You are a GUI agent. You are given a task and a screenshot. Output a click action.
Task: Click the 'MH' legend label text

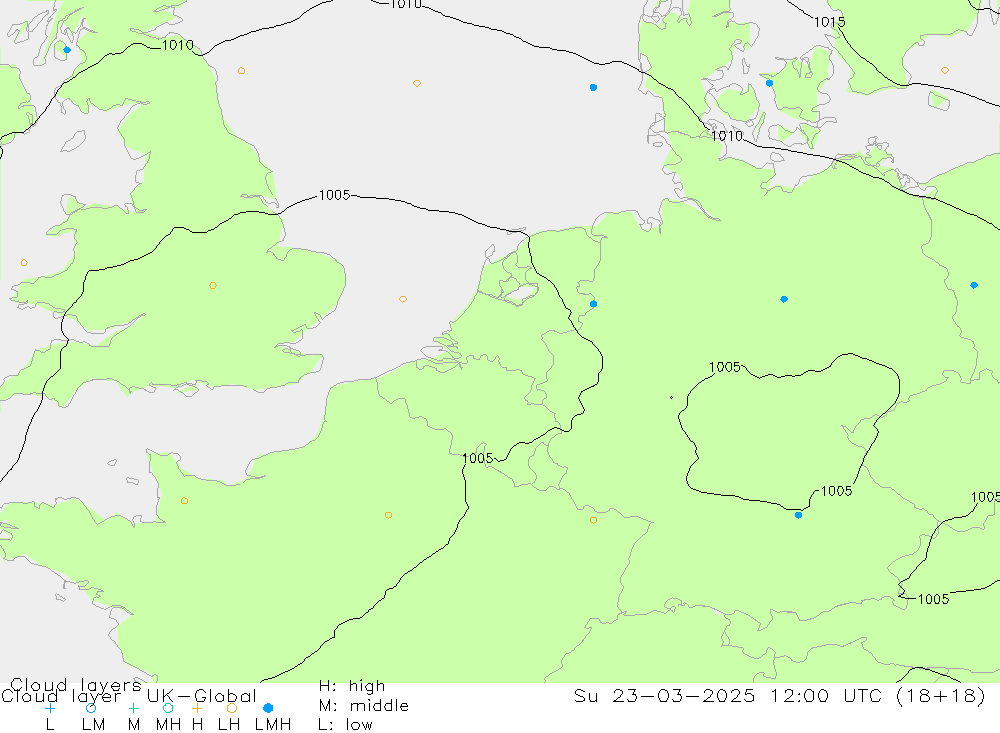(x=168, y=725)
